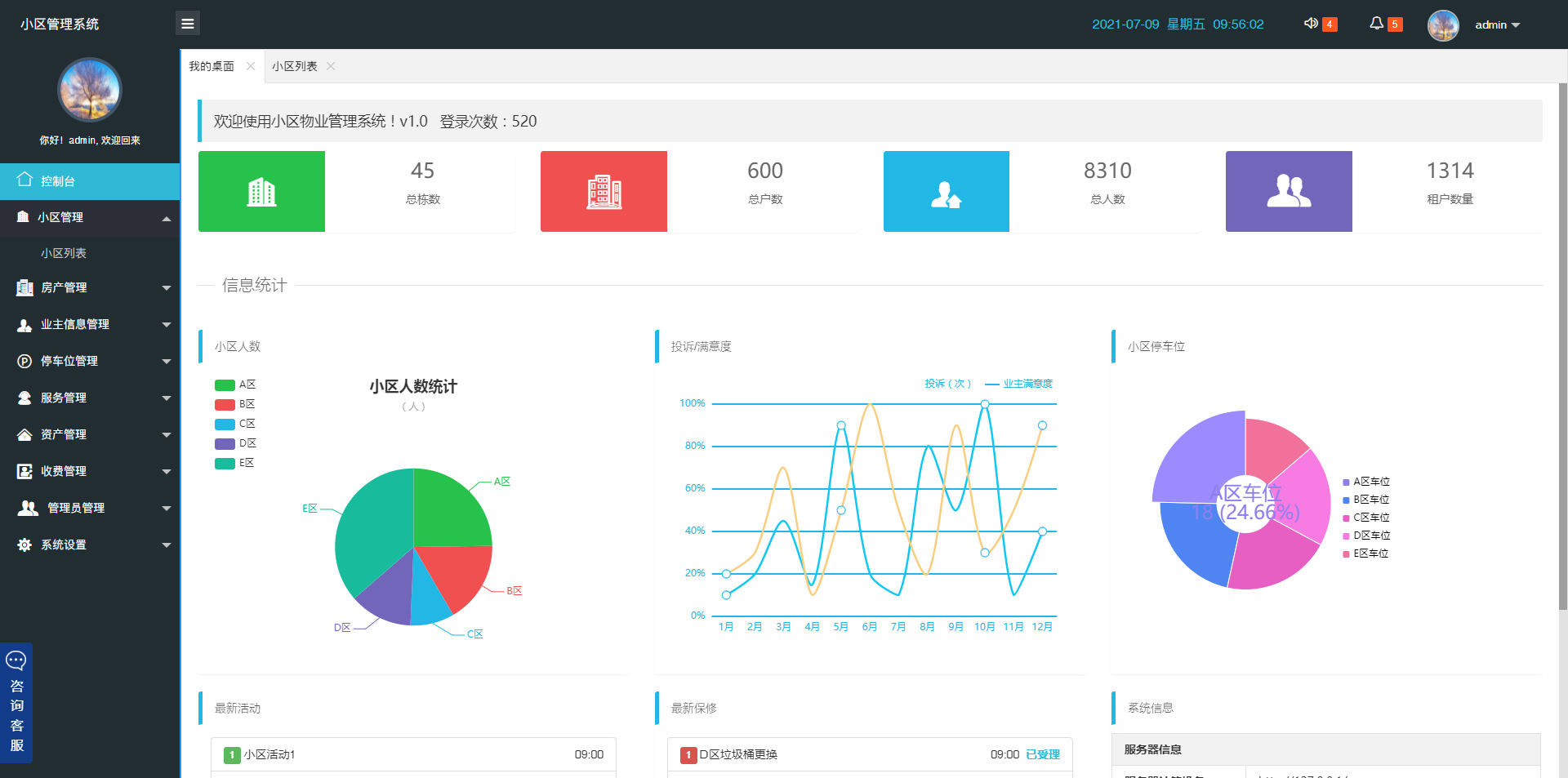Toggle 业主满意度 series in line chart legend

[1019, 384]
